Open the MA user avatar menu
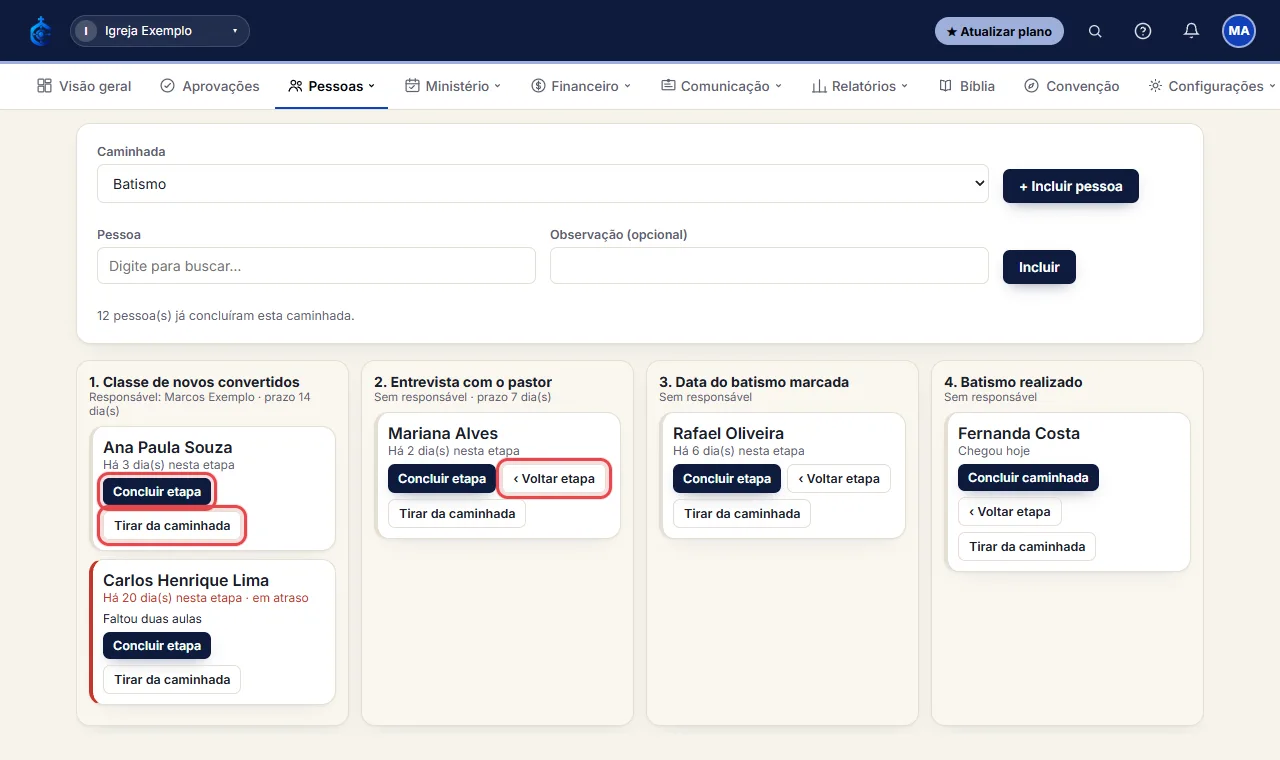The height and width of the screenshot is (760, 1280). point(1239,31)
